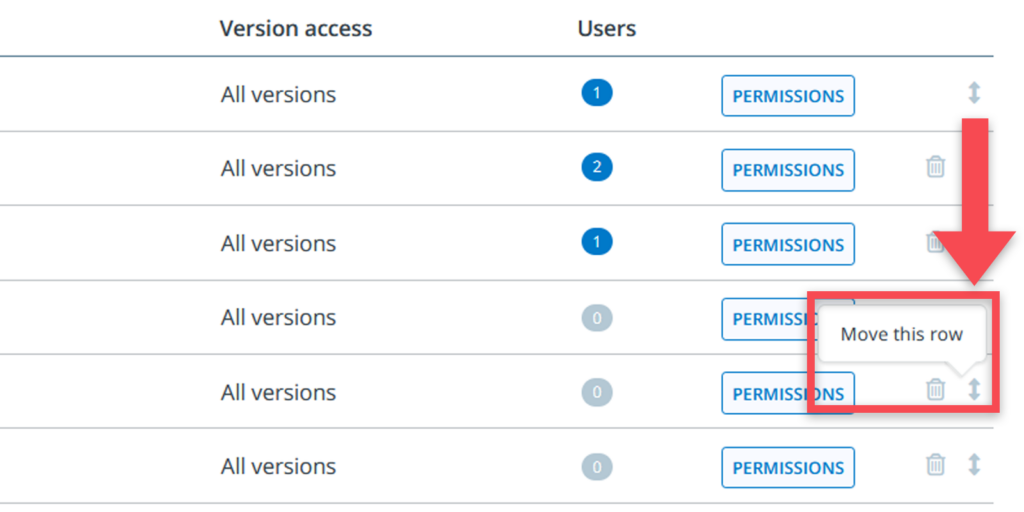Click the PERMISSIONS button in last row

788,467
